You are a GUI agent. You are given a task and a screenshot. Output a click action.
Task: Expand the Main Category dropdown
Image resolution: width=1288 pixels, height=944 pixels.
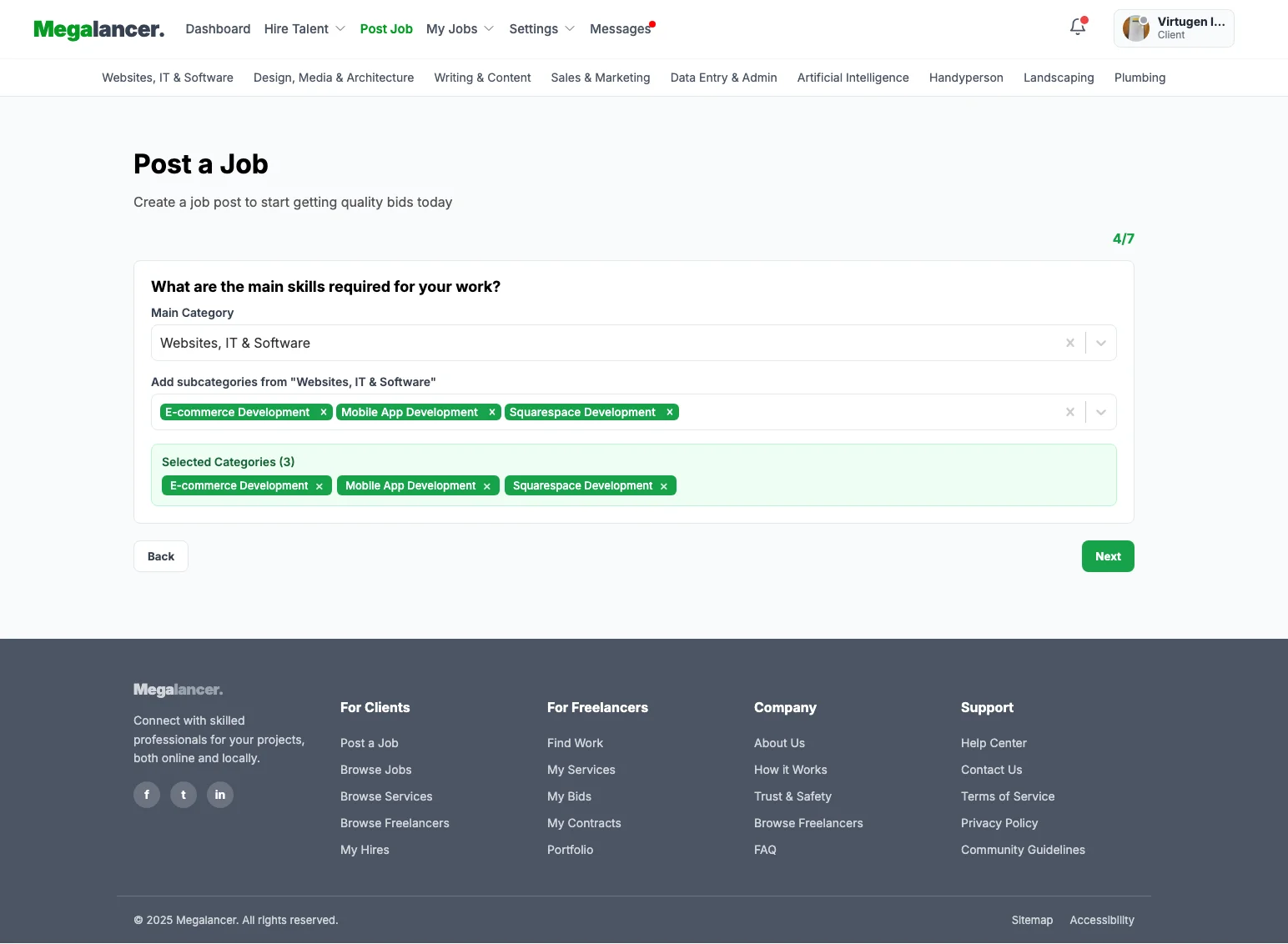1101,343
